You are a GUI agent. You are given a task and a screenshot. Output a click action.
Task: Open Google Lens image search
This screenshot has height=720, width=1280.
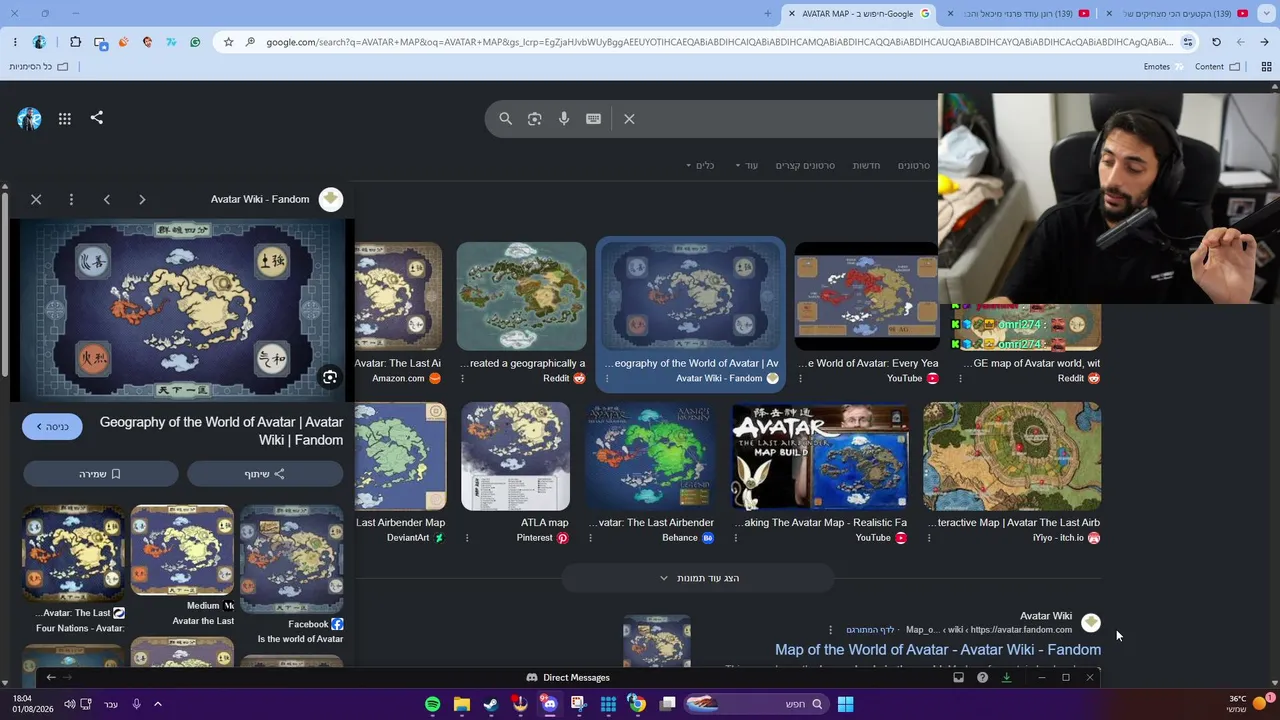pos(535,119)
